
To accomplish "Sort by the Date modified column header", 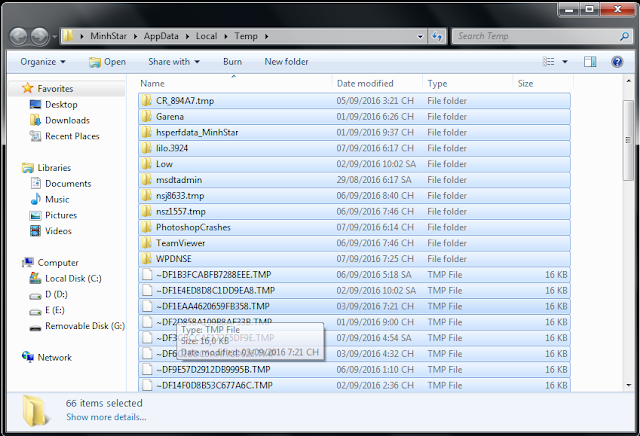I will [377, 83].
